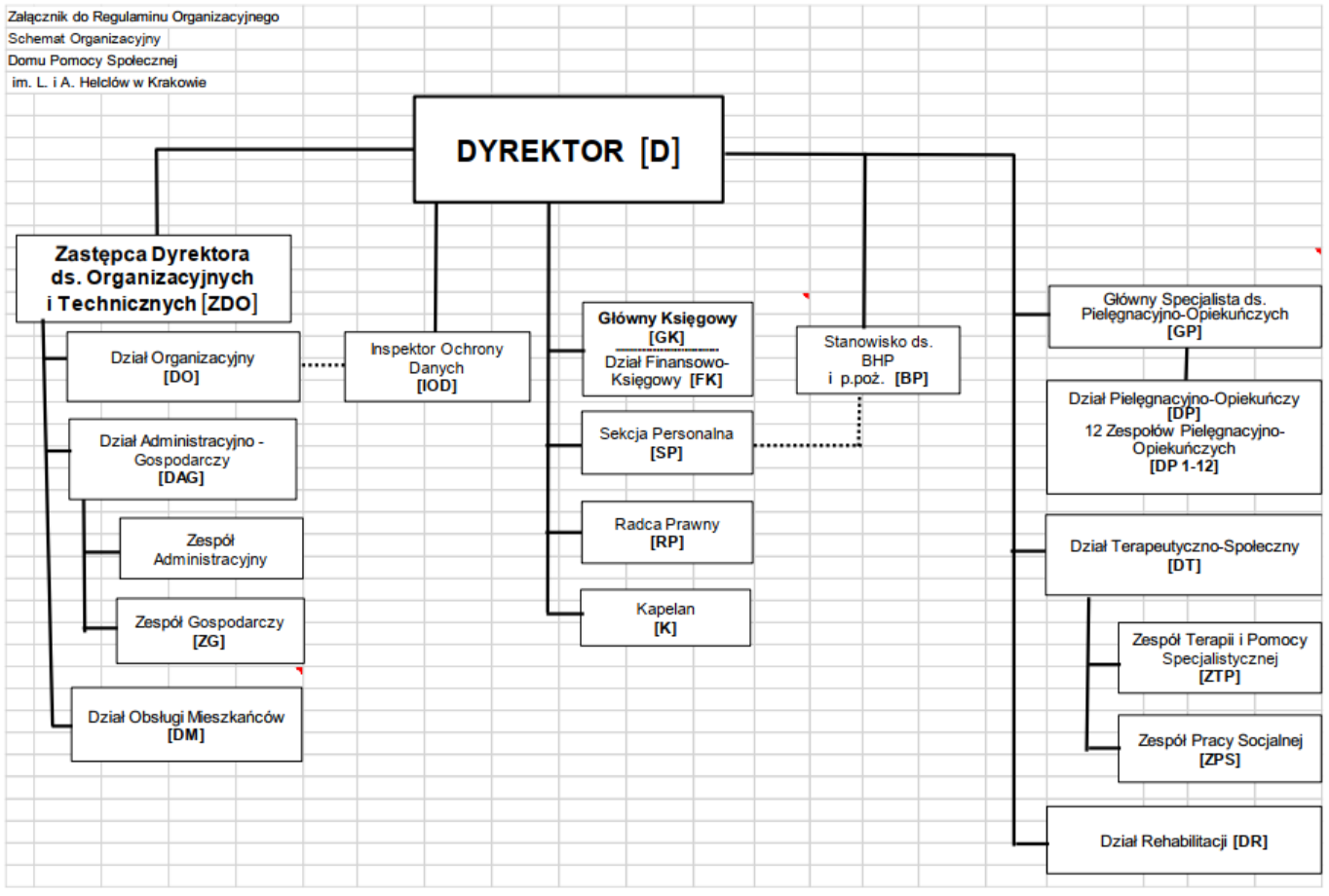Image resolution: width=1329 pixels, height=896 pixels.
Task: Click the Sekcja Personalna [SP] box
Action: pos(666,443)
